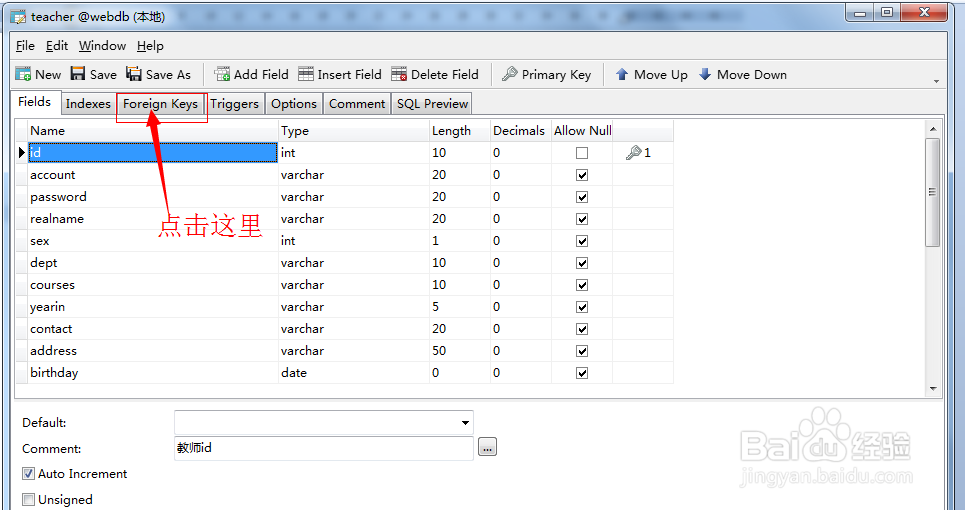Uncheck Allow Null for yearin field
This screenshot has width=965, height=510.
582,307
